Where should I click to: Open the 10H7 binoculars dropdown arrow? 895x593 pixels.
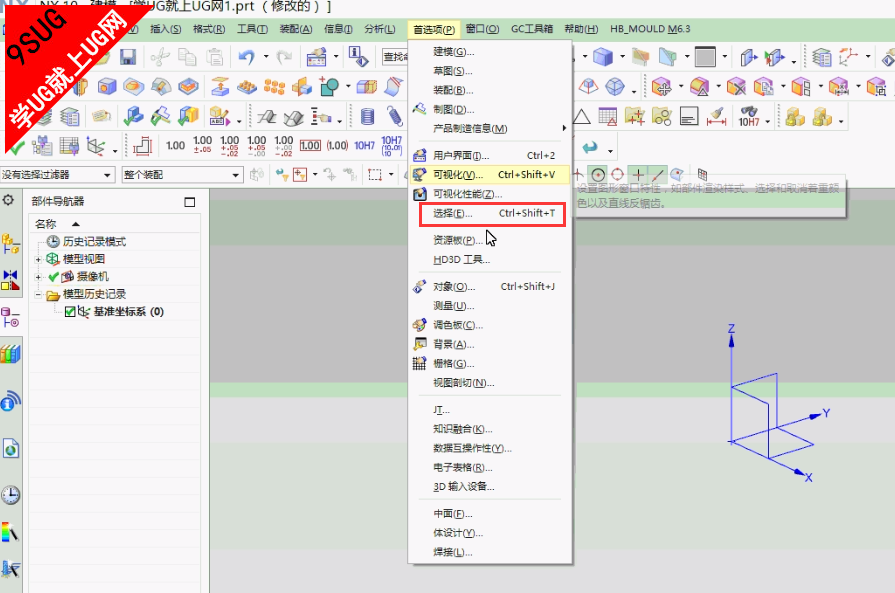(x=768, y=121)
